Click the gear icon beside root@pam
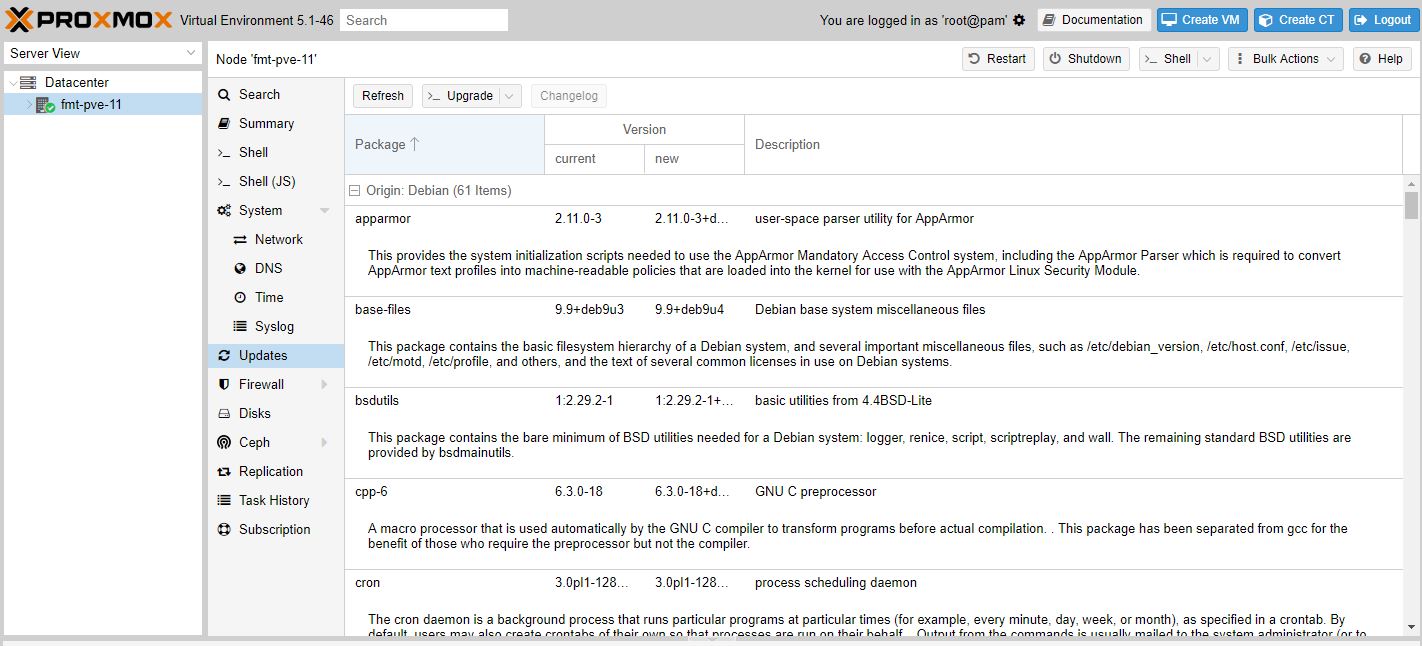Viewport: 1422px width, 646px height. click(1019, 20)
